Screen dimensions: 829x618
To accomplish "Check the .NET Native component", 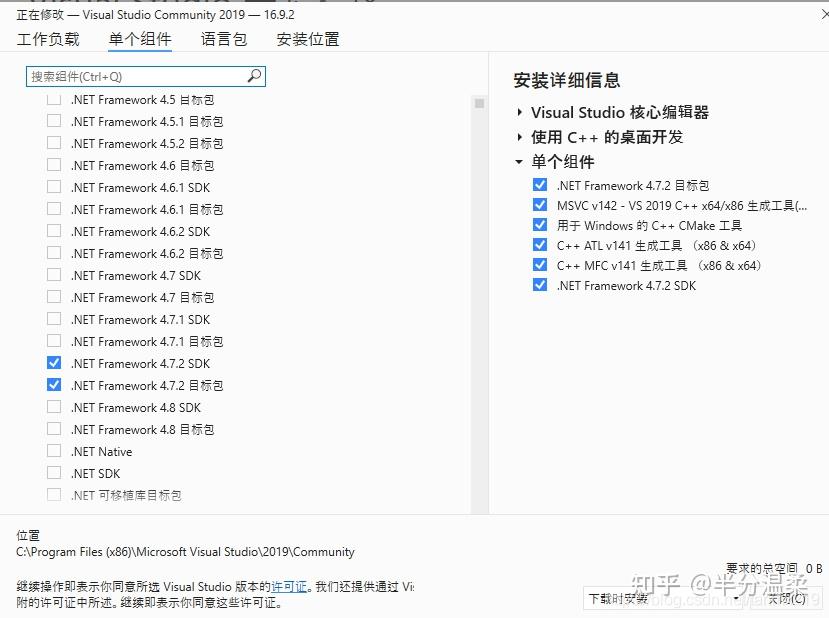I will point(54,451).
